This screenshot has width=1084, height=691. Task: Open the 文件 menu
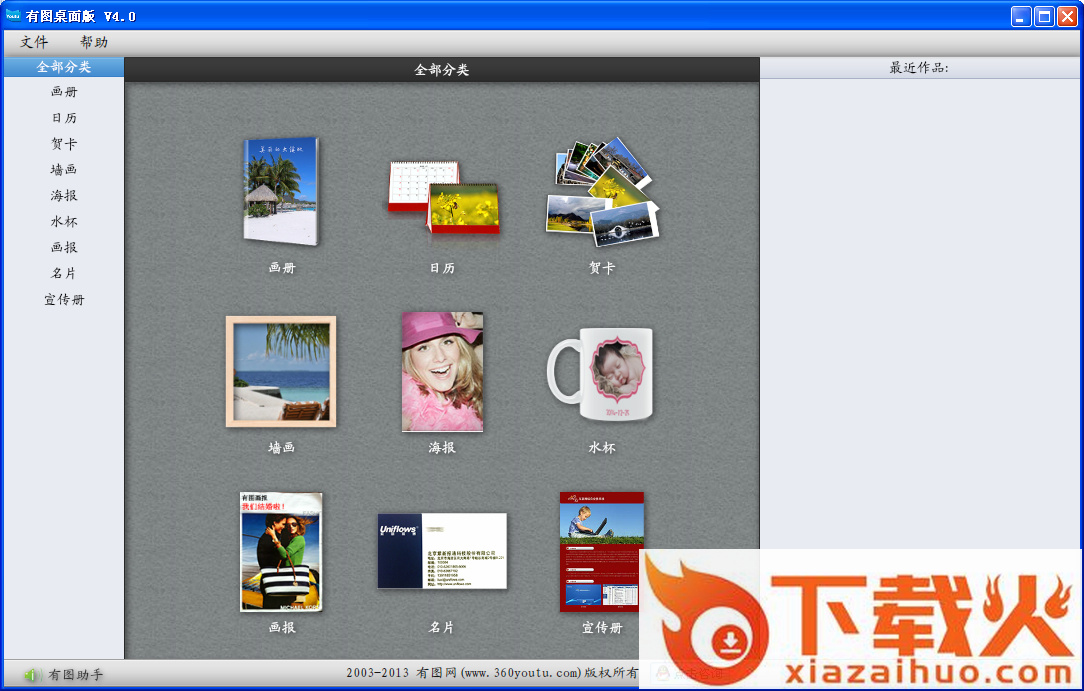coord(34,42)
